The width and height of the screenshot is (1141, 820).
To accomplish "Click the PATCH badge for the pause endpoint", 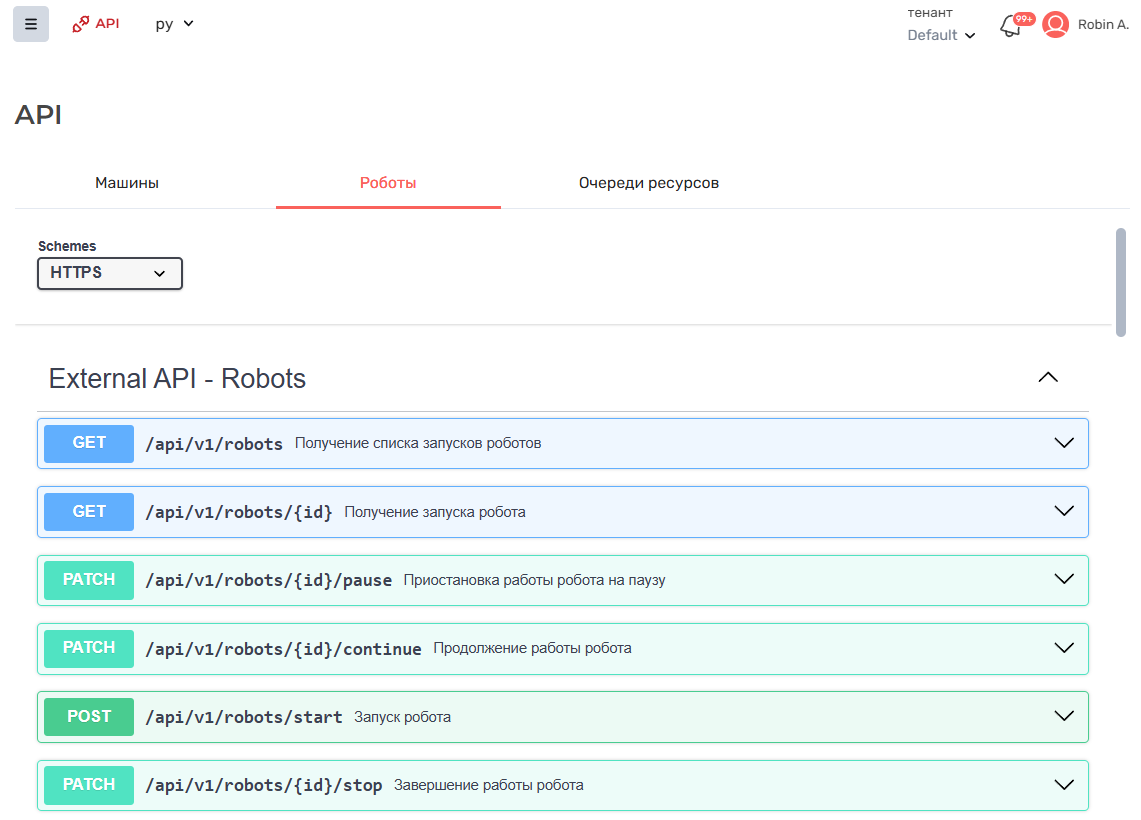I will pos(89,580).
